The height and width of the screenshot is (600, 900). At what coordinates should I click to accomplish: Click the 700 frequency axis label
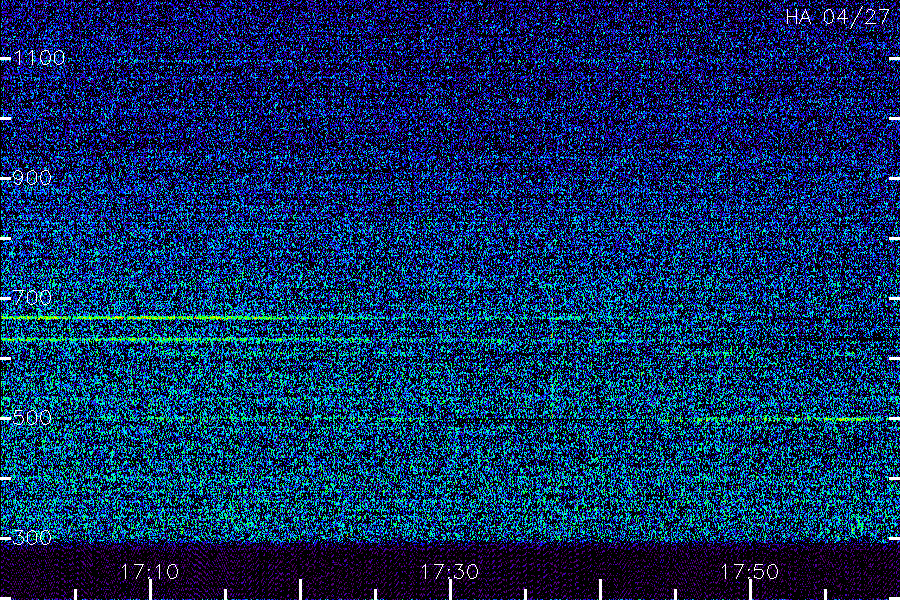click(x=32, y=298)
